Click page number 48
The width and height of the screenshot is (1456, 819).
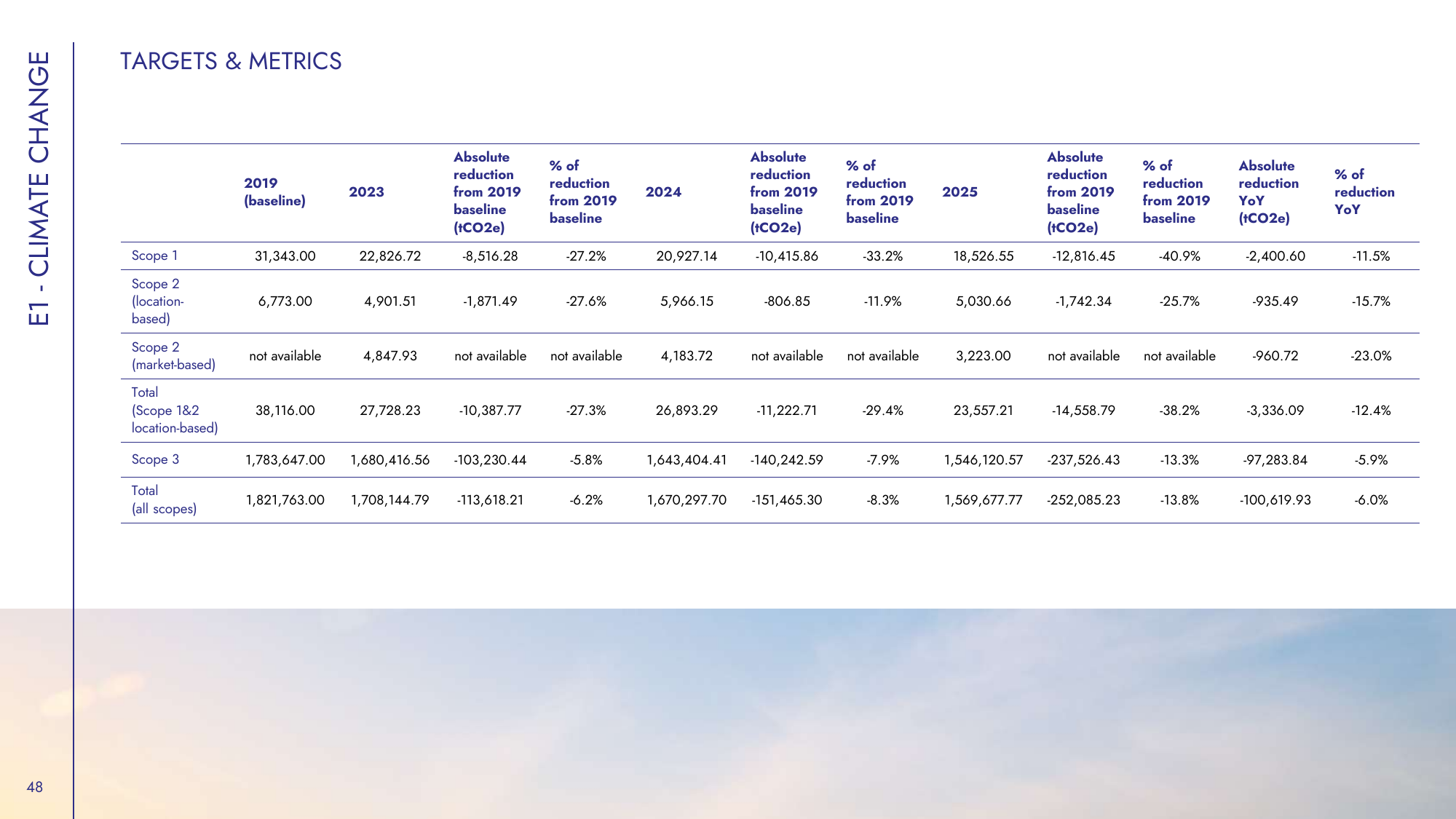35,787
